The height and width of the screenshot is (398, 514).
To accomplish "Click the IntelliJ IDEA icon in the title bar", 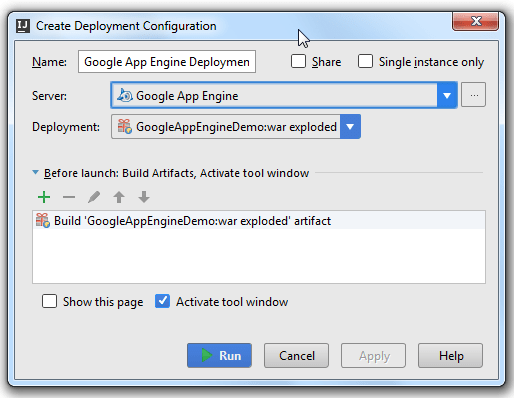I will coord(23,26).
